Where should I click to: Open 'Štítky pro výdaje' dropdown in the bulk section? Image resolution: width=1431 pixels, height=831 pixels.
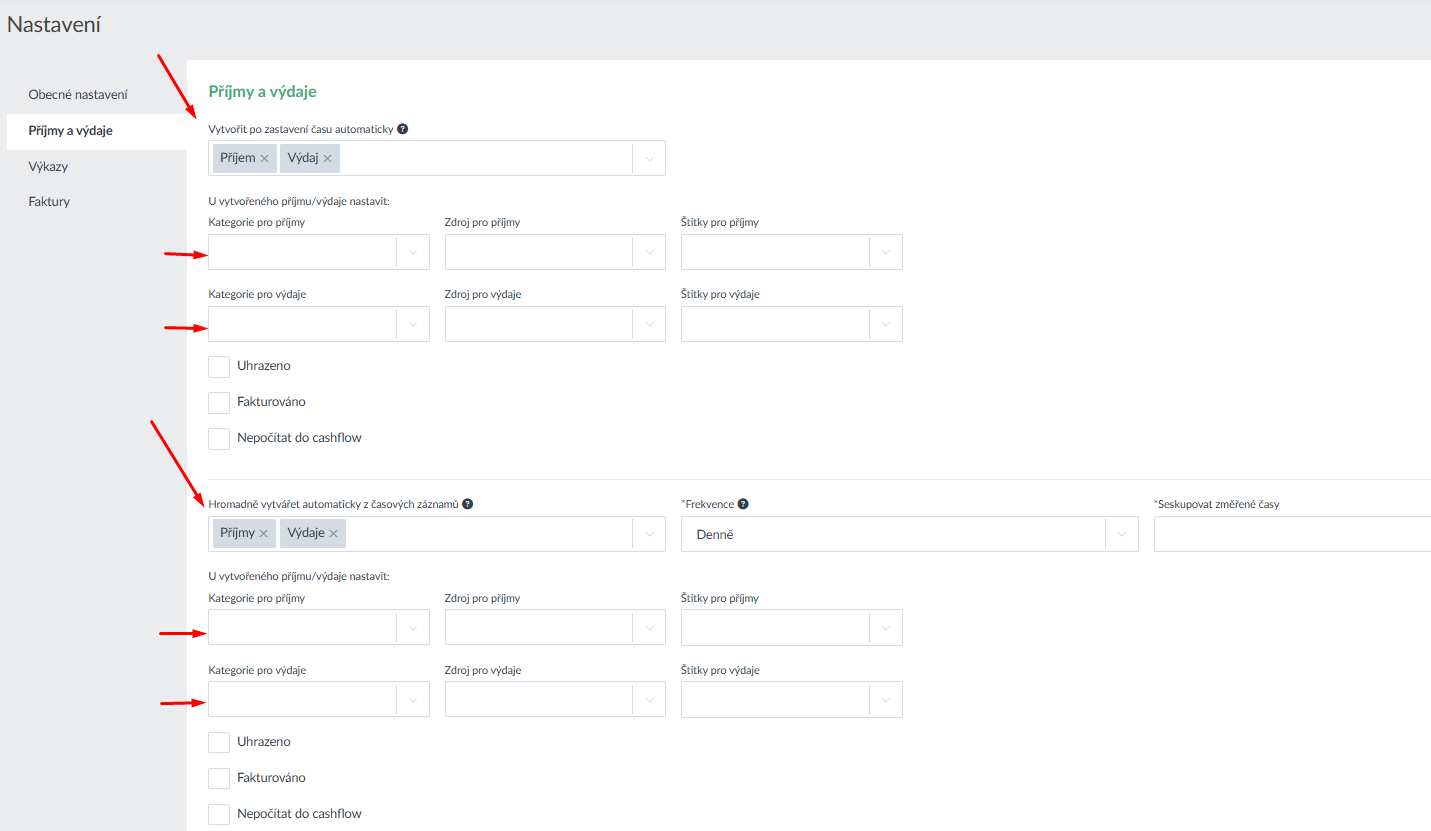pyautogui.click(x=791, y=700)
